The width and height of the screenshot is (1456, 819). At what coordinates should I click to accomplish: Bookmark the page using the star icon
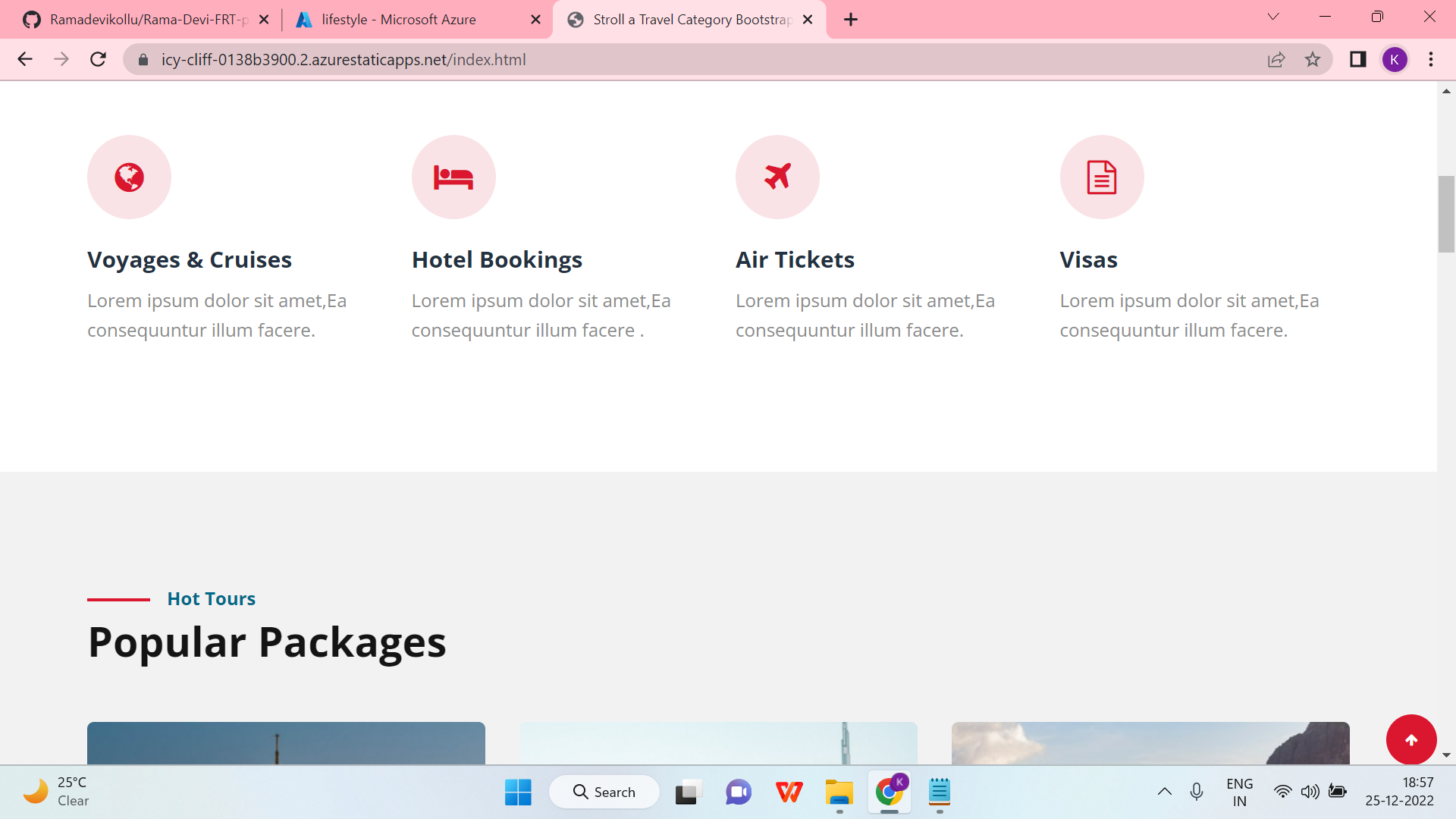pos(1313,59)
